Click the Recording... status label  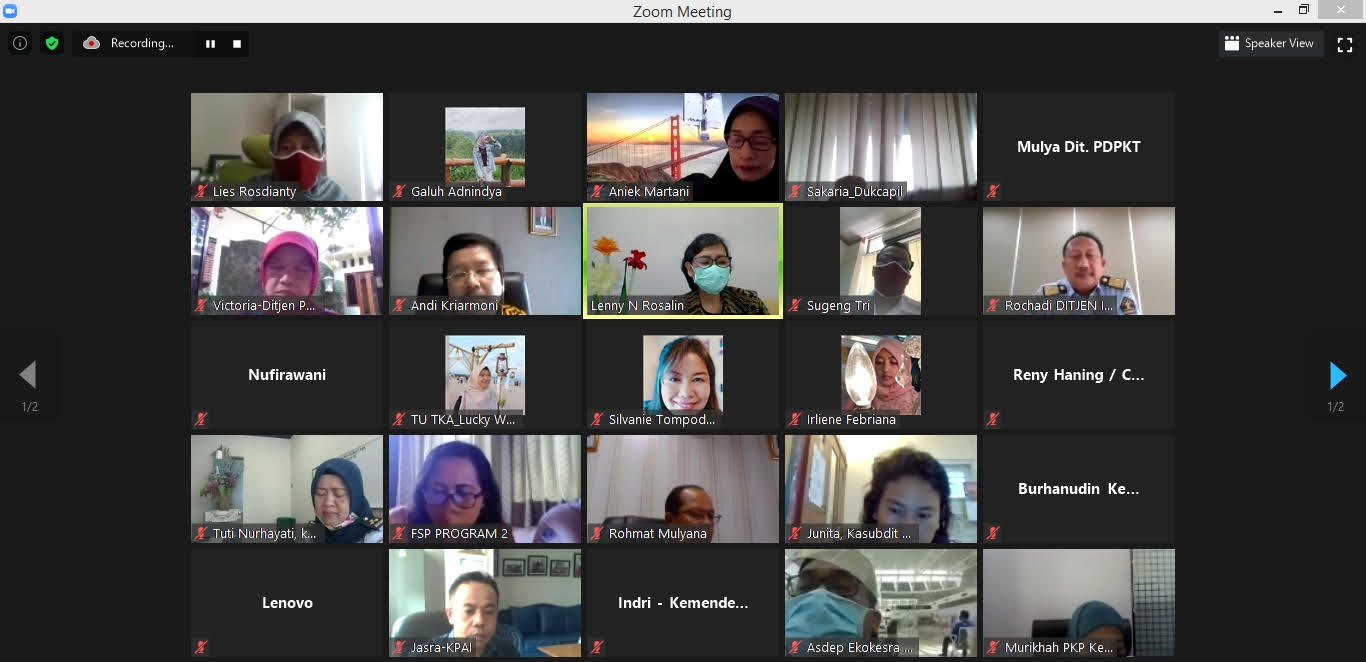pyautogui.click(x=141, y=44)
